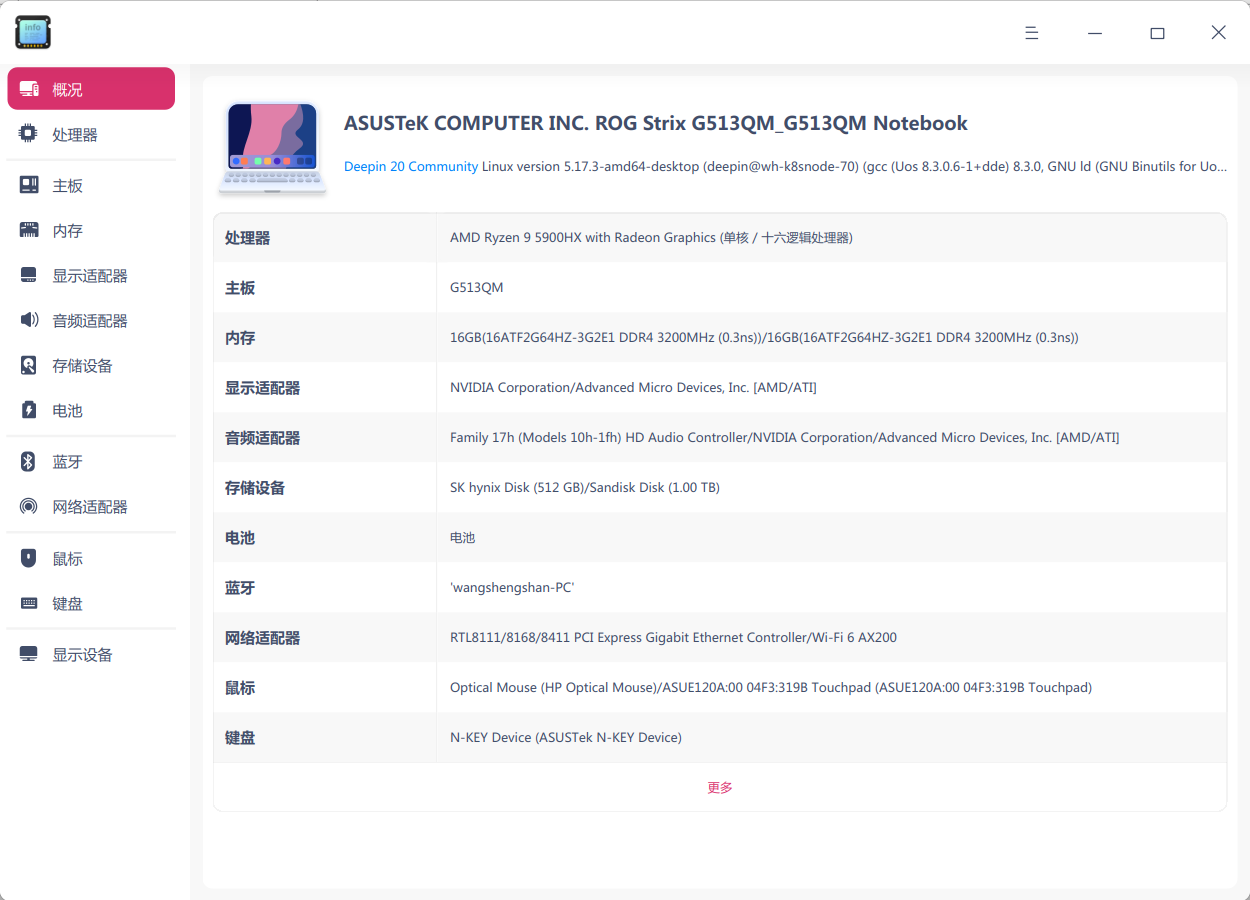The height and width of the screenshot is (900, 1250).
Task: Select the AMD Ryzen 9 processor row
Action: point(651,237)
